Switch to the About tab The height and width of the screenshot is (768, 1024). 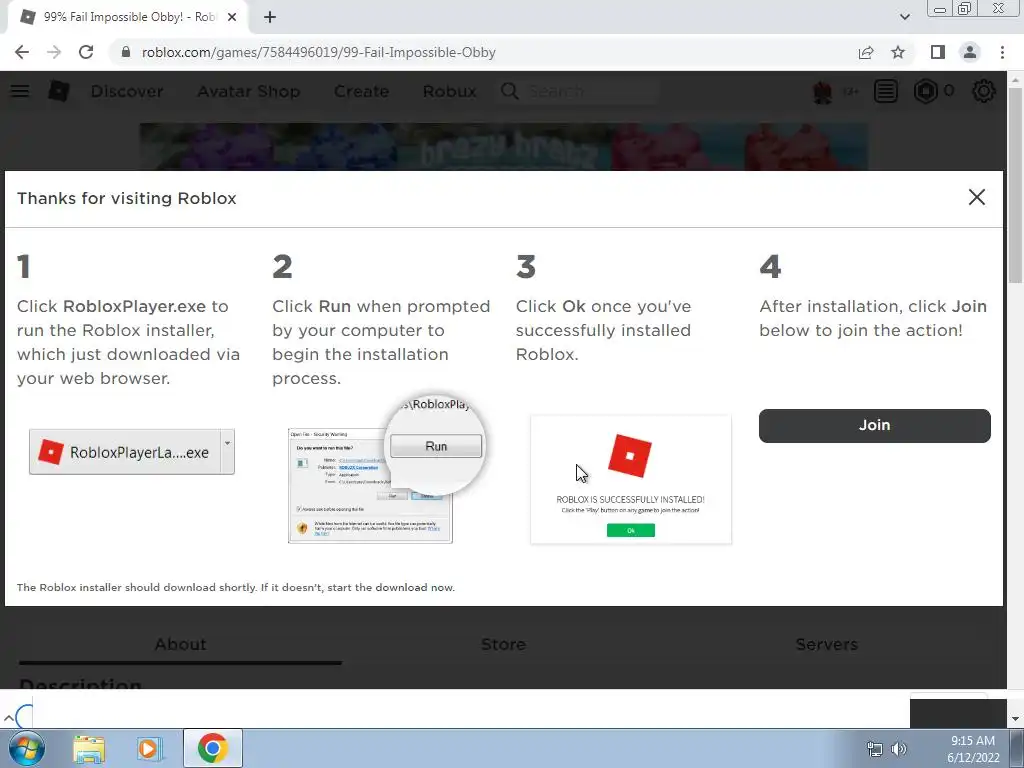tap(180, 645)
